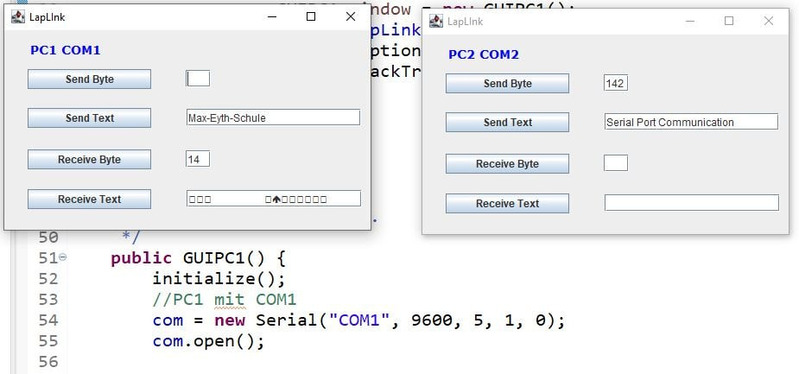Minimize the PC2 LapLink window
799x374 pixels.
tap(690, 21)
